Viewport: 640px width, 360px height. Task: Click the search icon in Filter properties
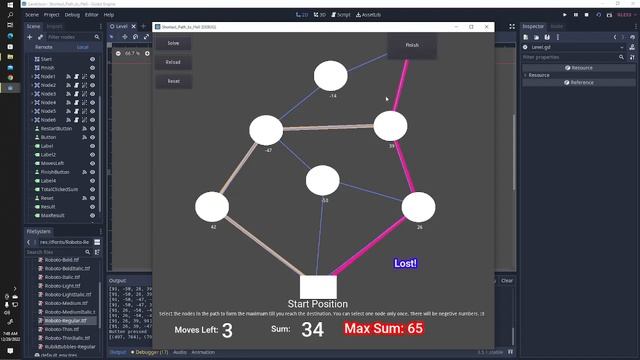[621, 57]
